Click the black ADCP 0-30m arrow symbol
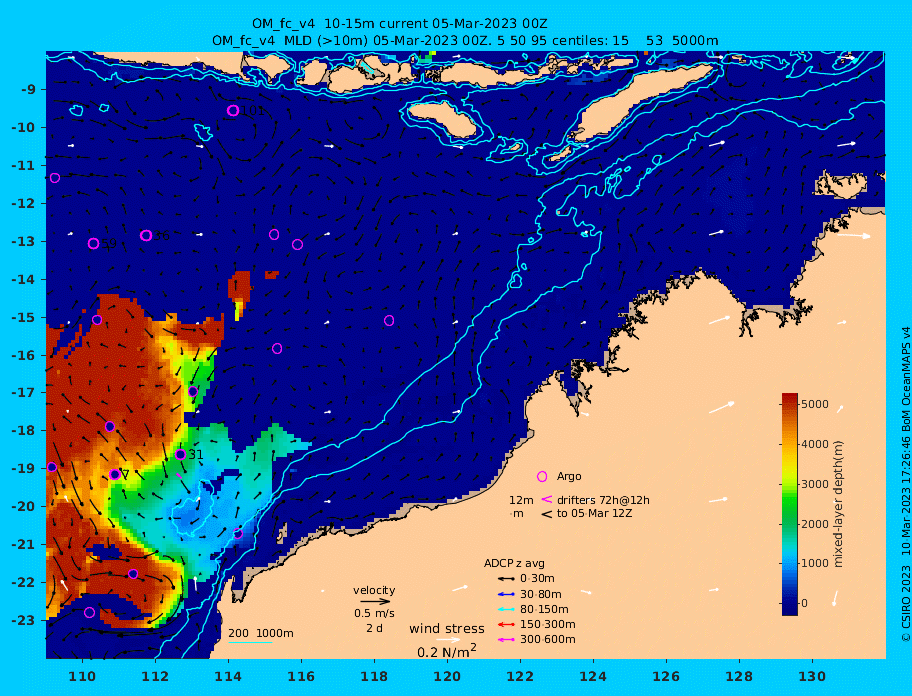This screenshot has width=912, height=696. point(506,579)
